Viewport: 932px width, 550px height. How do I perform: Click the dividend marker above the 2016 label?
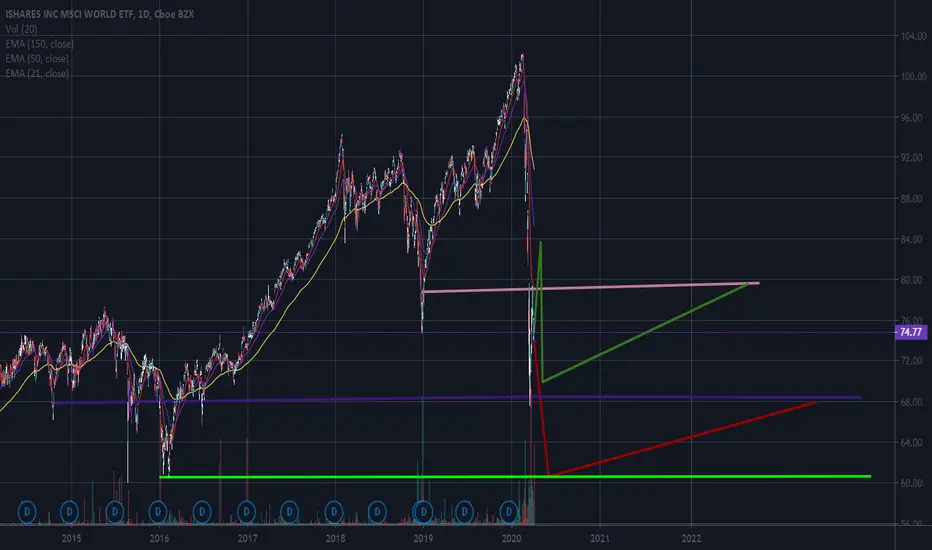point(158,511)
